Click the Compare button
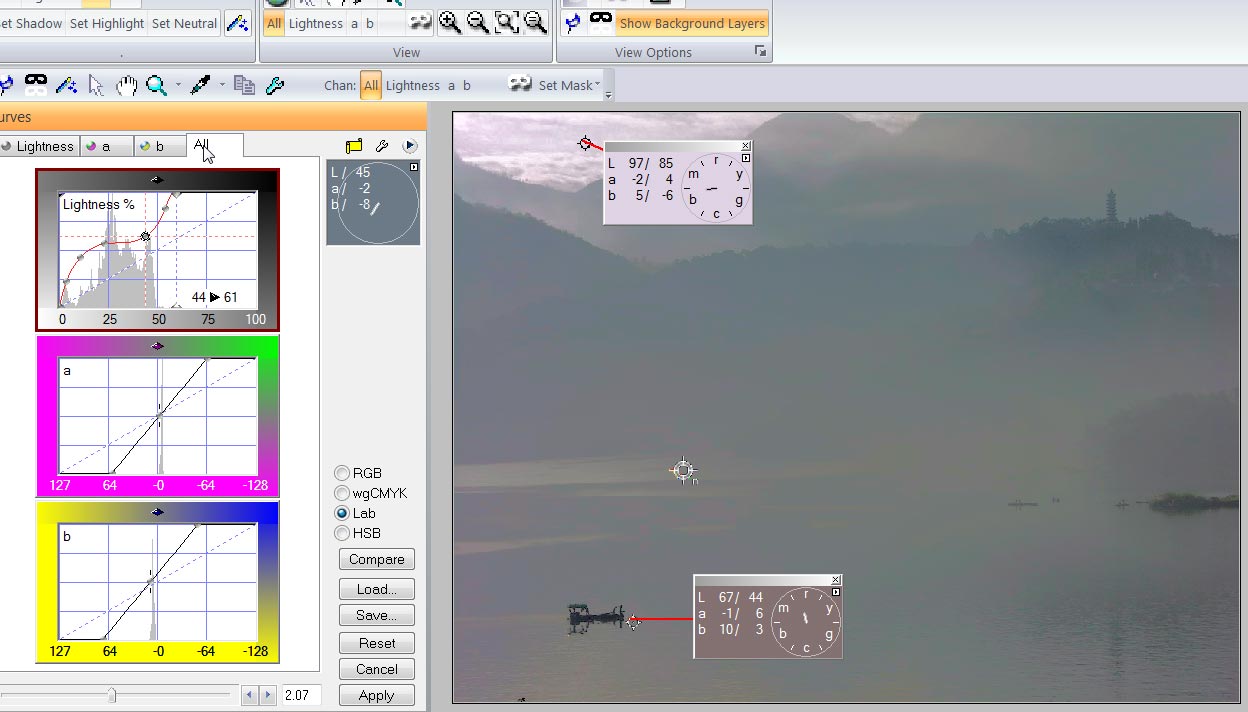The height and width of the screenshot is (712, 1248). (376, 559)
